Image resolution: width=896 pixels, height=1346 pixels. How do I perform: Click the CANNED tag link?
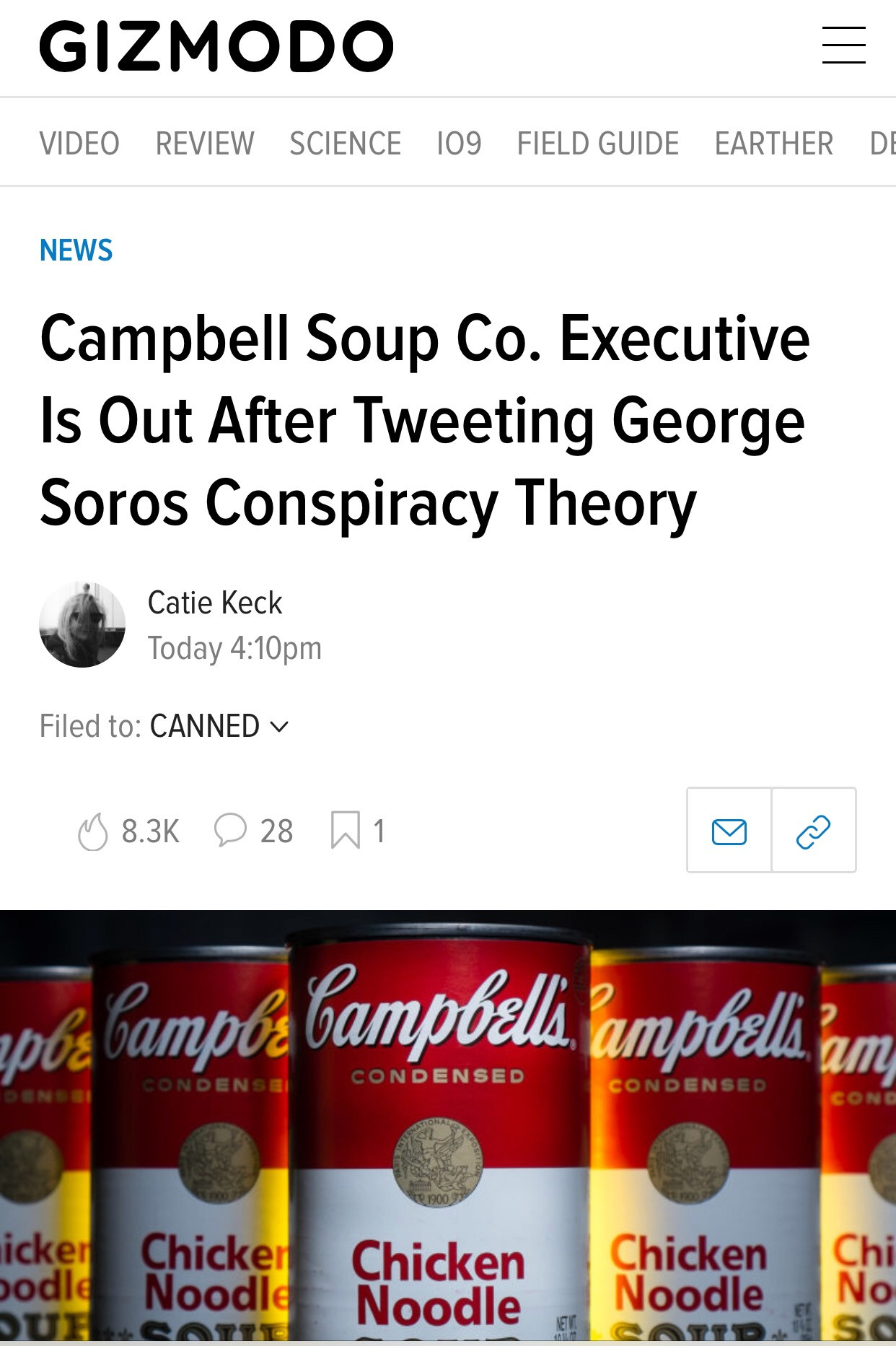tap(204, 726)
